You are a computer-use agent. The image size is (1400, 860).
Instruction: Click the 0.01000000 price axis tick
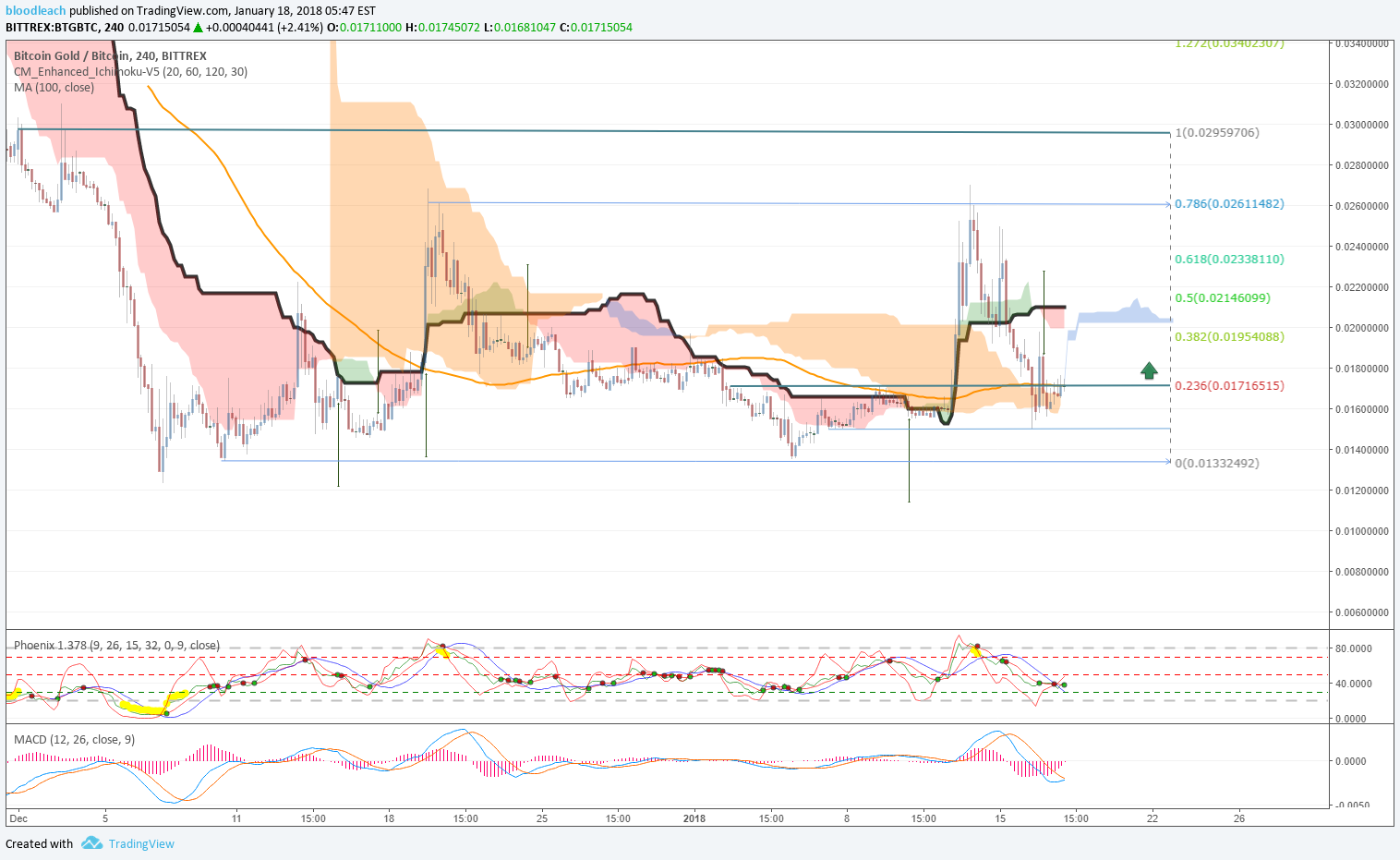(1362, 531)
